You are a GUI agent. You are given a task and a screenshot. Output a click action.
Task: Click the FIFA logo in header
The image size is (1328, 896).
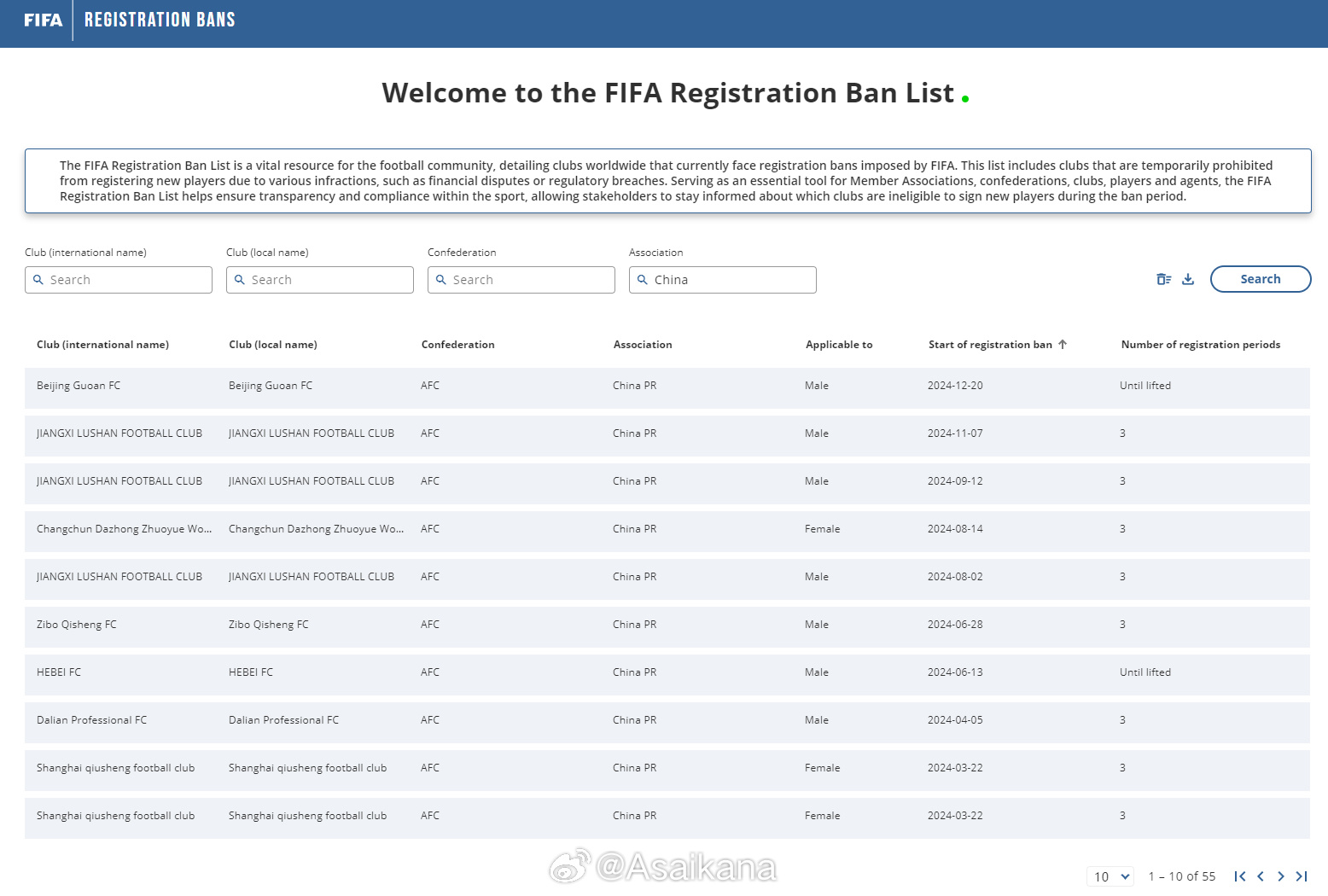click(43, 20)
